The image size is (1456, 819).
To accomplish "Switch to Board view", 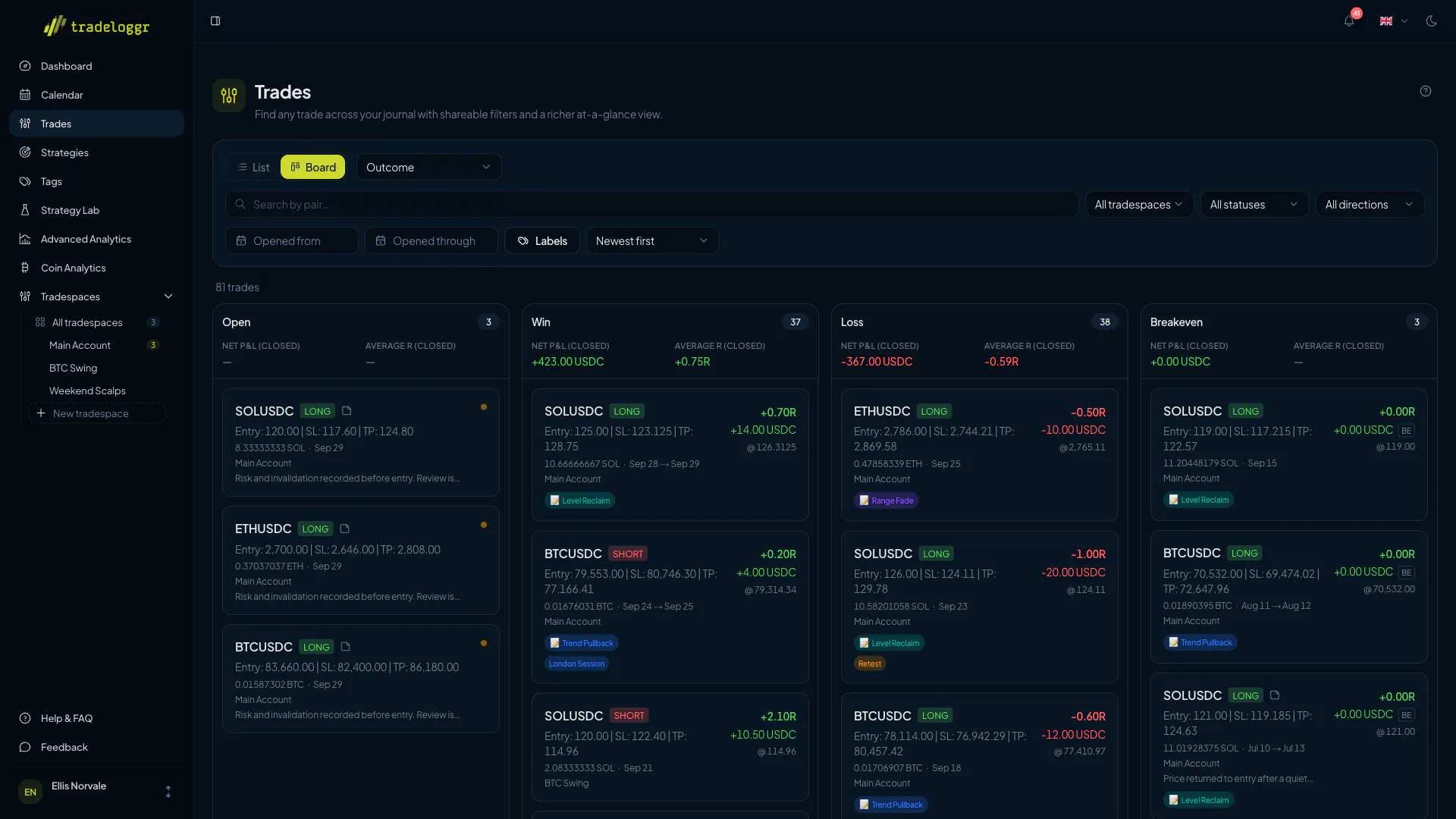I will (312, 167).
